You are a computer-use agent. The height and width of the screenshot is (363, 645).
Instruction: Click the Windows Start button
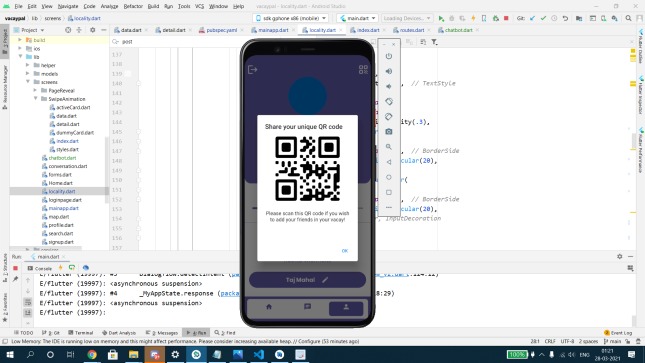pyautogui.click(x=9, y=354)
